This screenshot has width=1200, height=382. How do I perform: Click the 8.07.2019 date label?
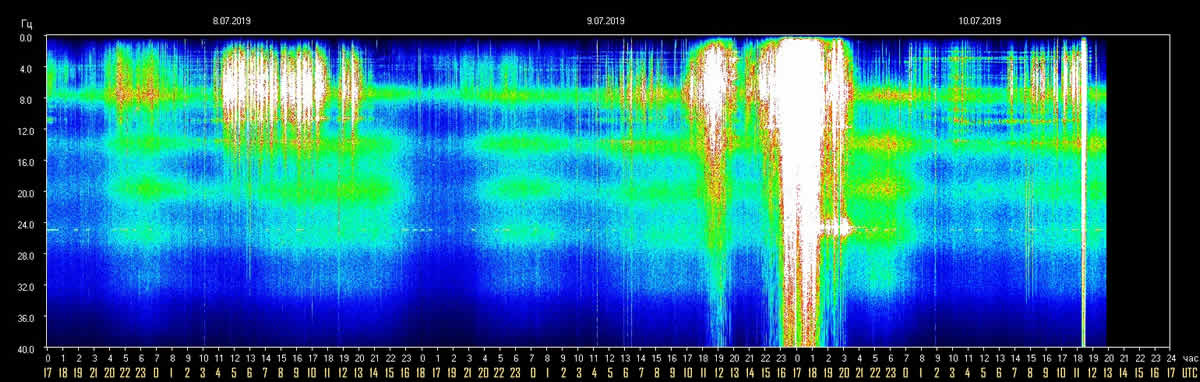pyautogui.click(x=231, y=20)
